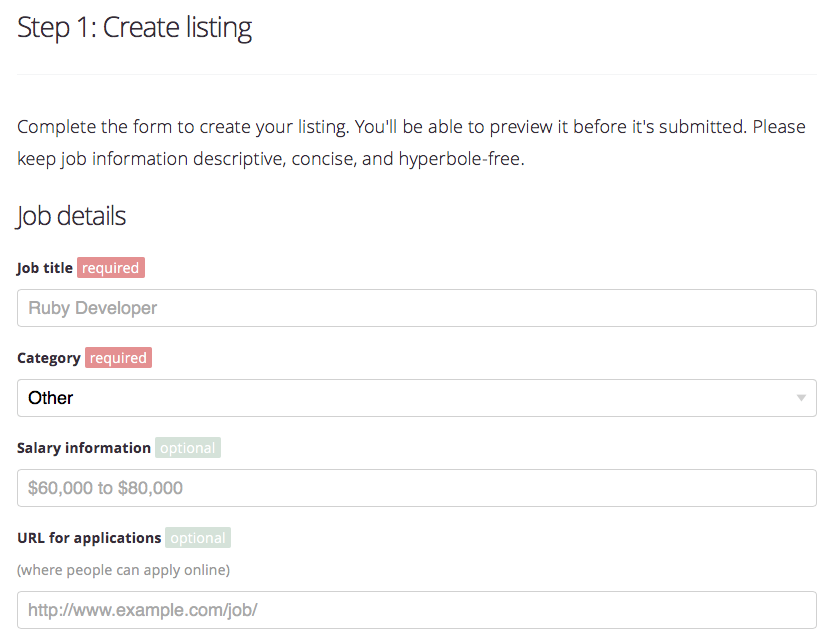Click the word 'hyperbole-free' in the intro
Image resolution: width=835 pixels, height=643 pixels.
(x=460, y=159)
